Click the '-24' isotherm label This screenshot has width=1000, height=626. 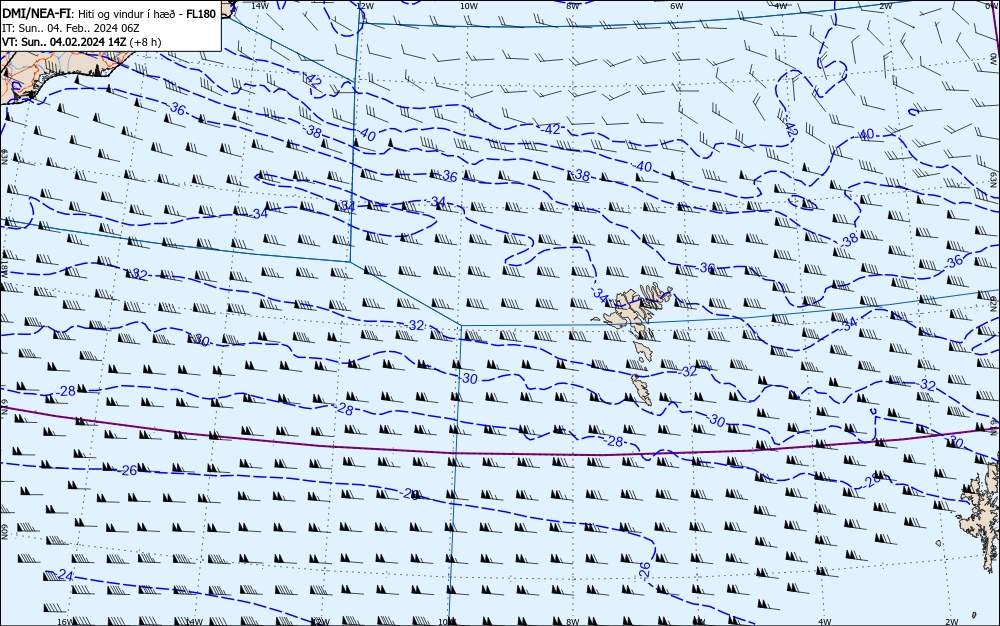click(64, 575)
